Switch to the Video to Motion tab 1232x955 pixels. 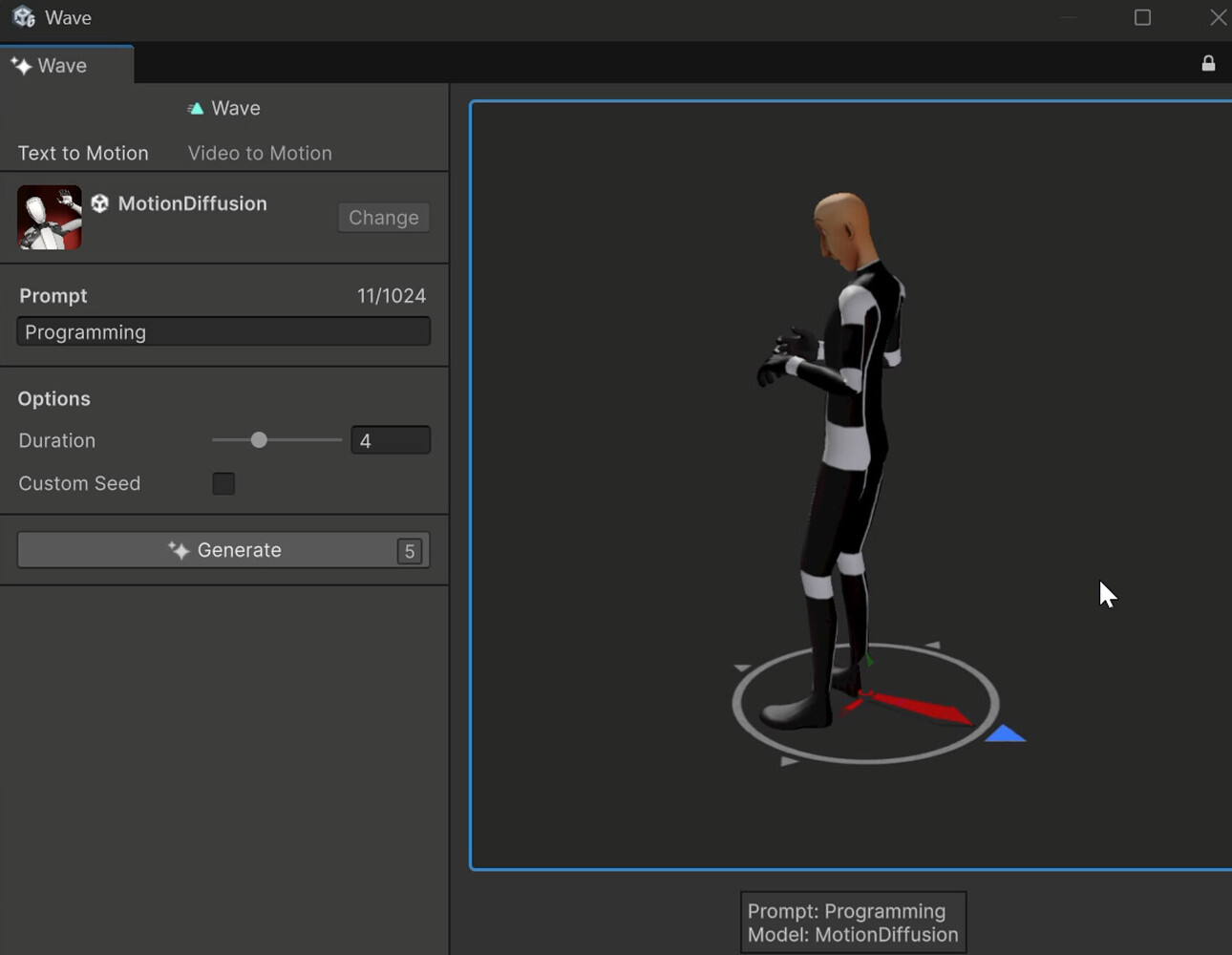[x=259, y=153]
